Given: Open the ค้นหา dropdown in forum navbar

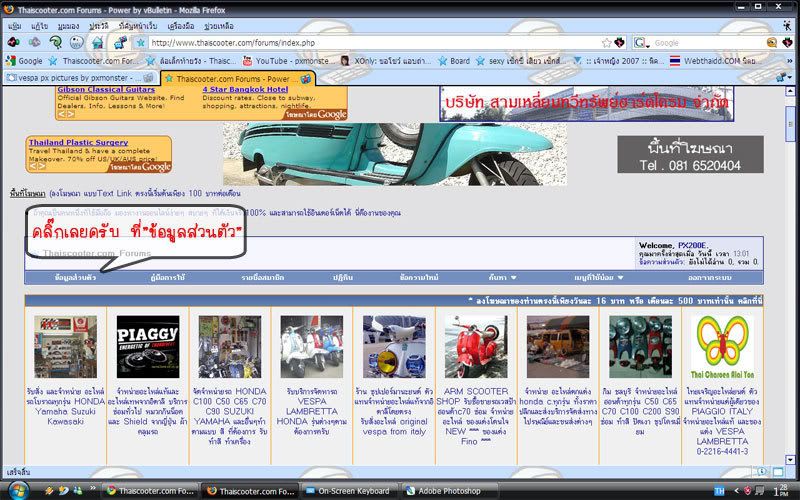Looking at the screenshot, I should click(503, 278).
